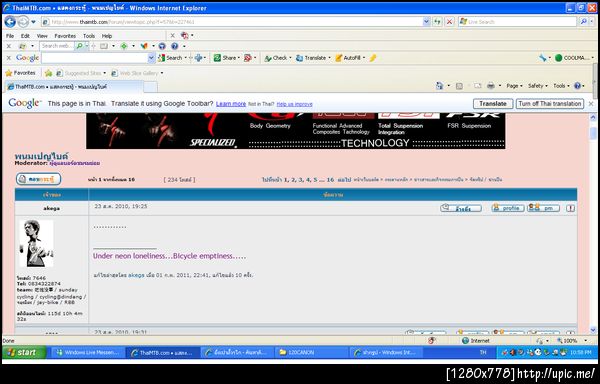Click the command bar Help icon
The width and height of the screenshot is (600, 384).
pyautogui.click(x=577, y=86)
